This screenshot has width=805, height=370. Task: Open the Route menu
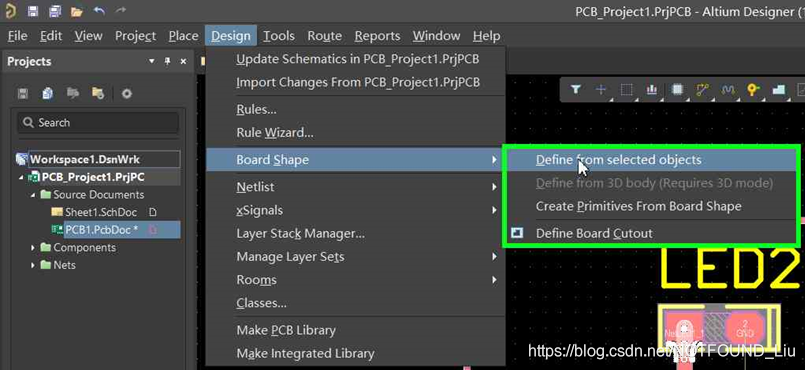tap(324, 36)
